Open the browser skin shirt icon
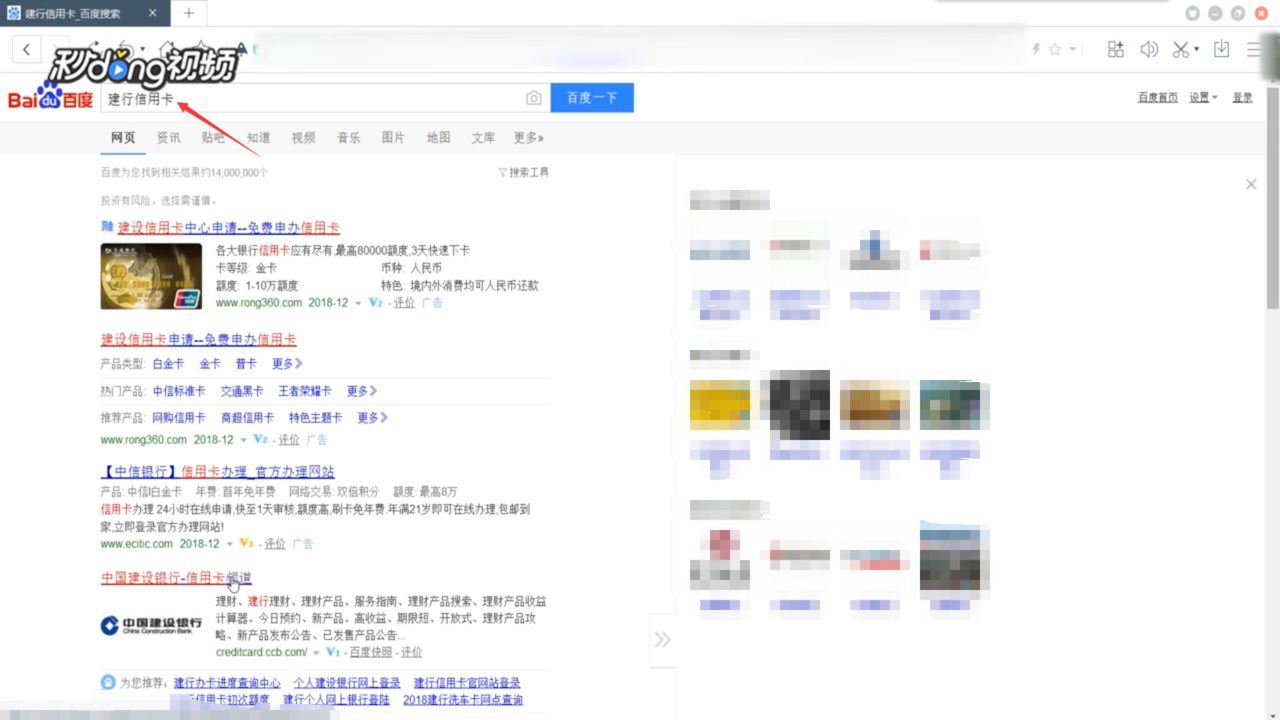The image size is (1280, 720). coord(1192,13)
